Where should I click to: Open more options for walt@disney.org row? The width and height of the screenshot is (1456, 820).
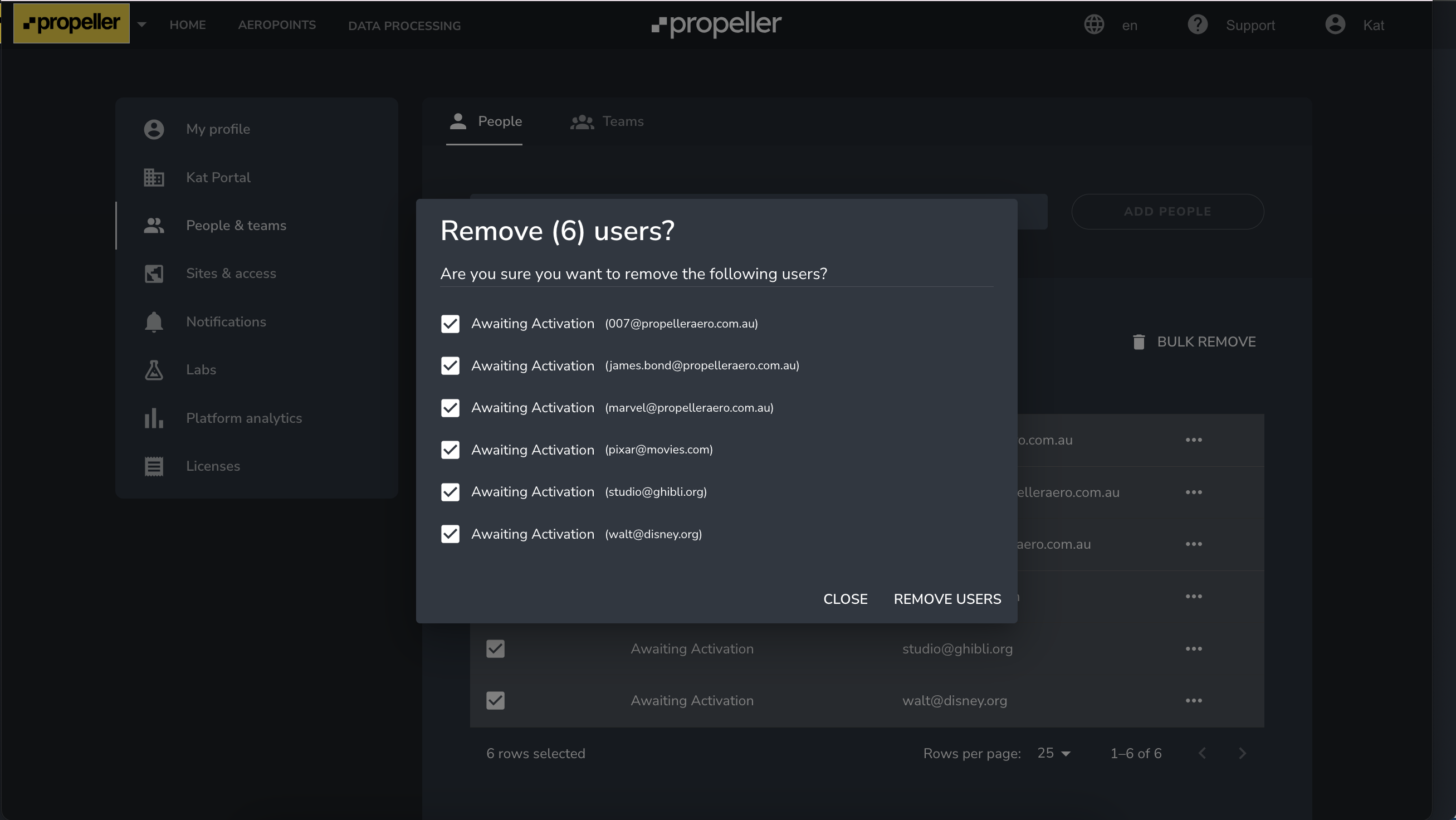1193,701
